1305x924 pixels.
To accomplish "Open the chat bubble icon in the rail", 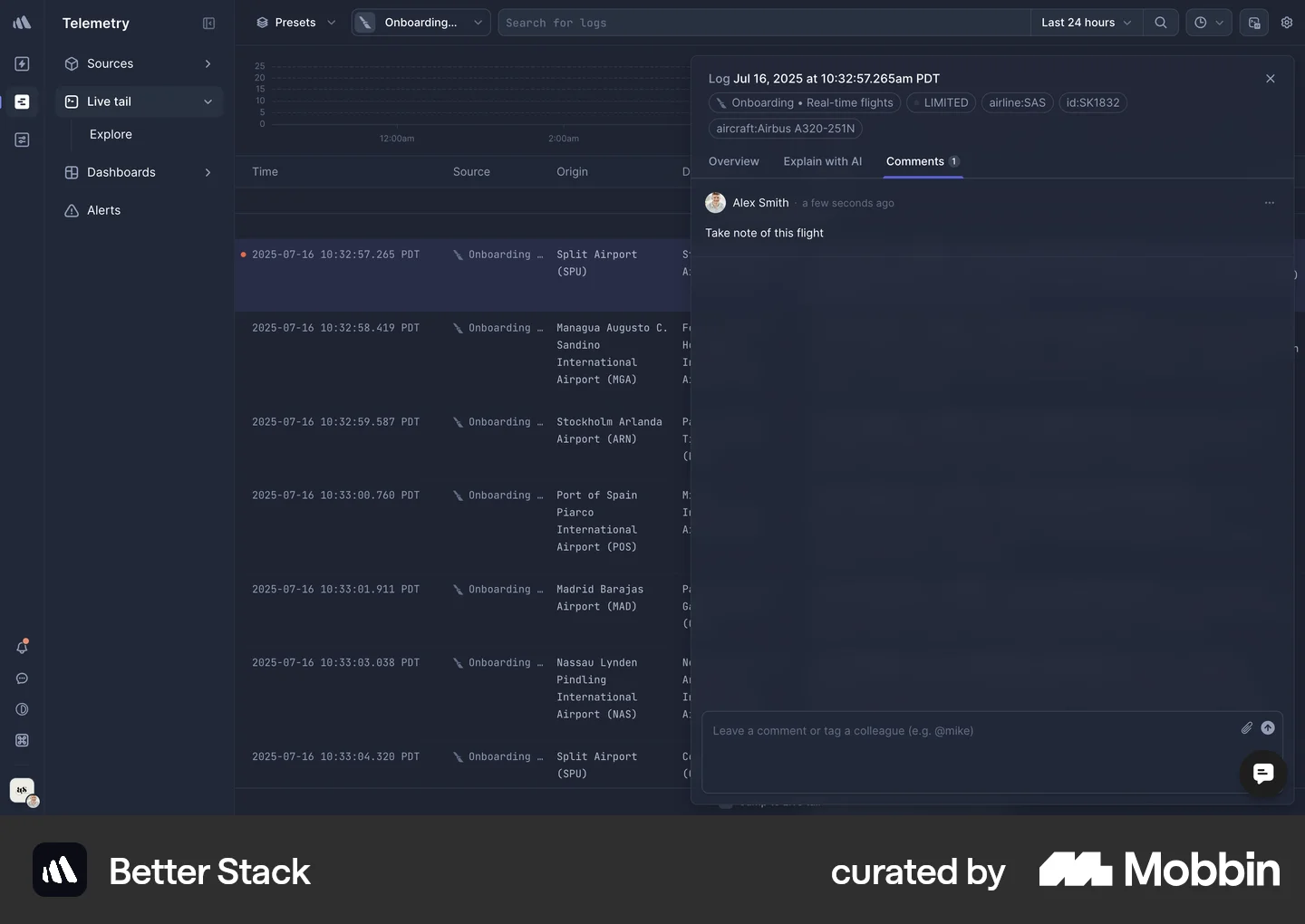I will click(x=22, y=679).
